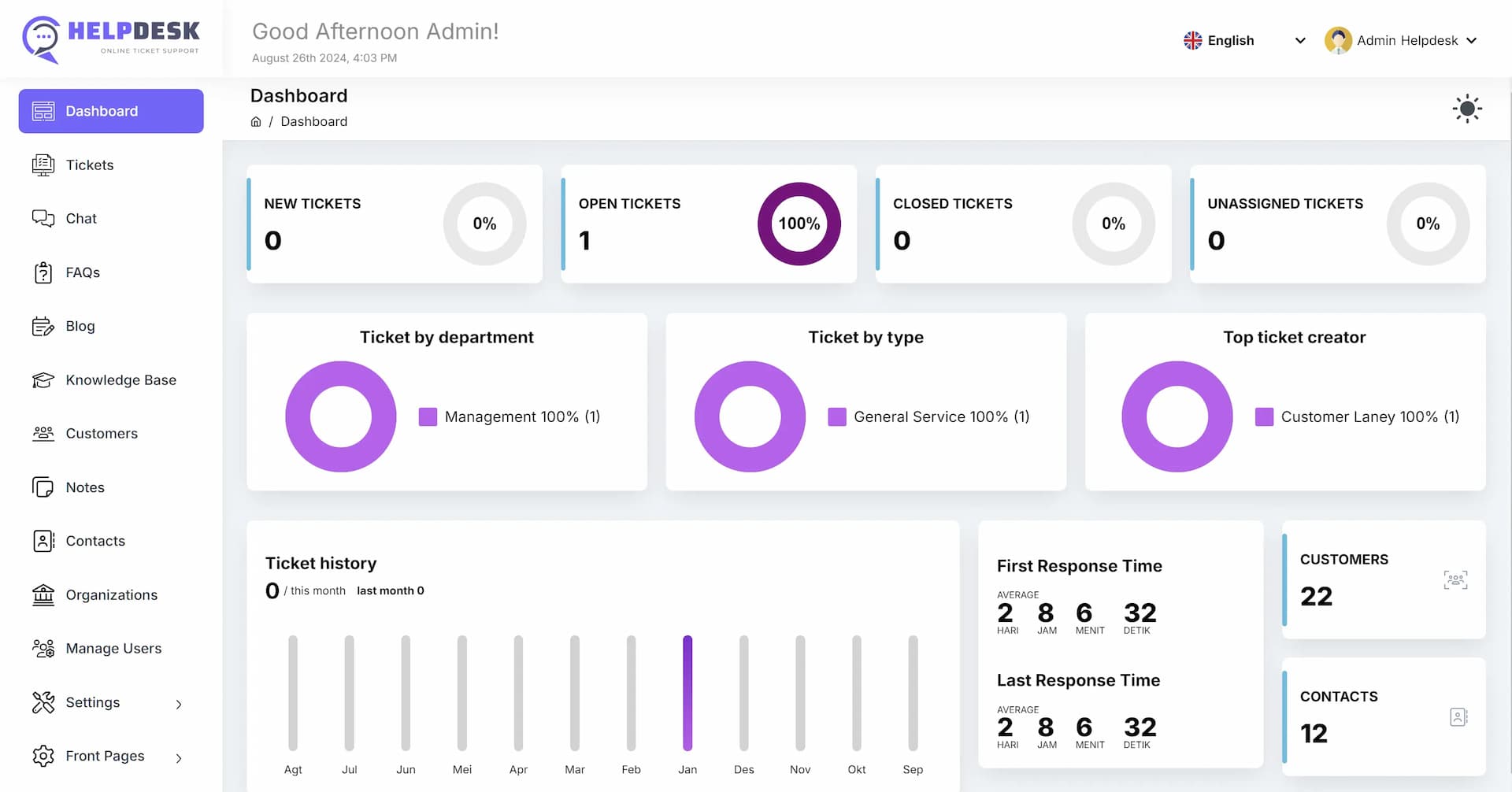Click the First Response Time heading

click(x=1080, y=566)
